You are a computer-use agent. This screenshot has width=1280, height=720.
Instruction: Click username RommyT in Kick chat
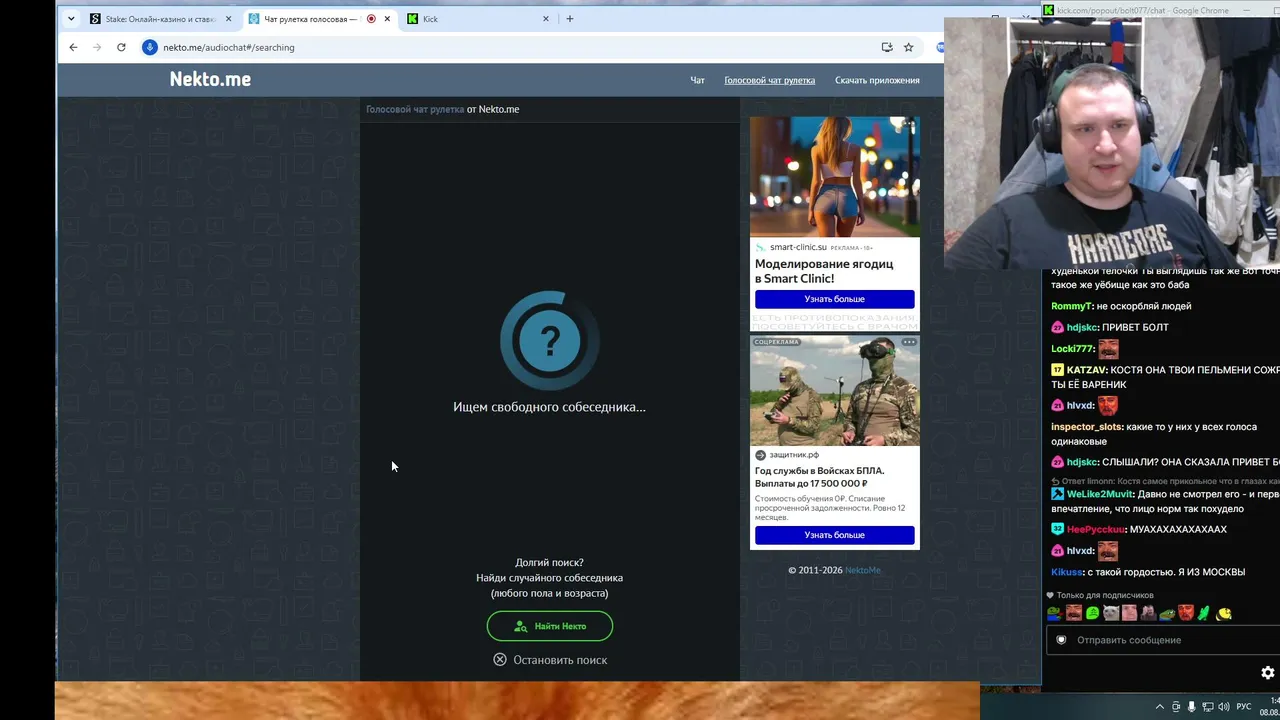pyautogui.click(x=1071, y=306)
